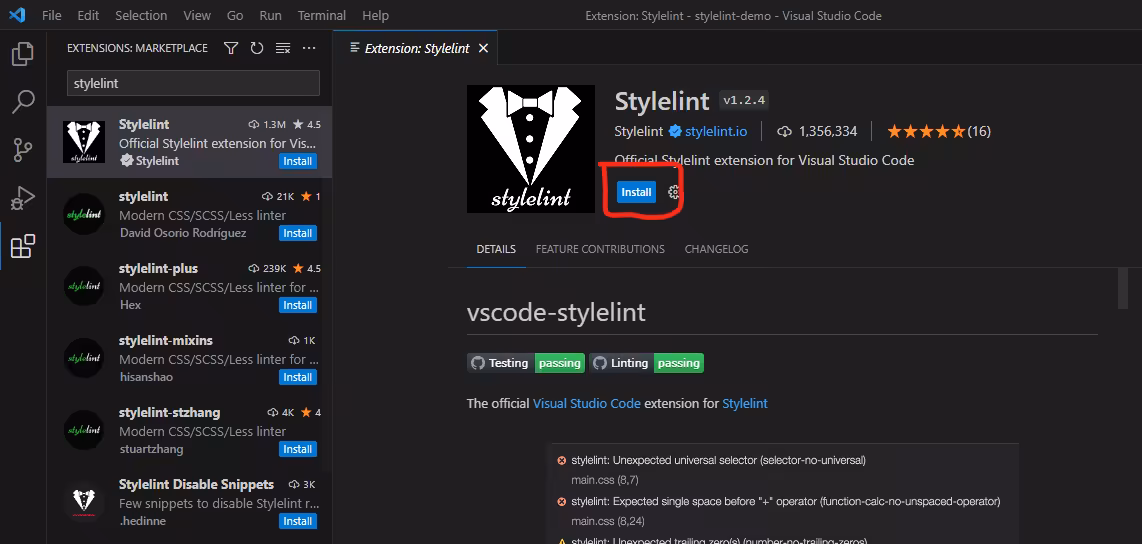Select the stylelint-stzhang list entry
Image resolution: width=1142 pixels, height=544 pixels.
[189, 430]
